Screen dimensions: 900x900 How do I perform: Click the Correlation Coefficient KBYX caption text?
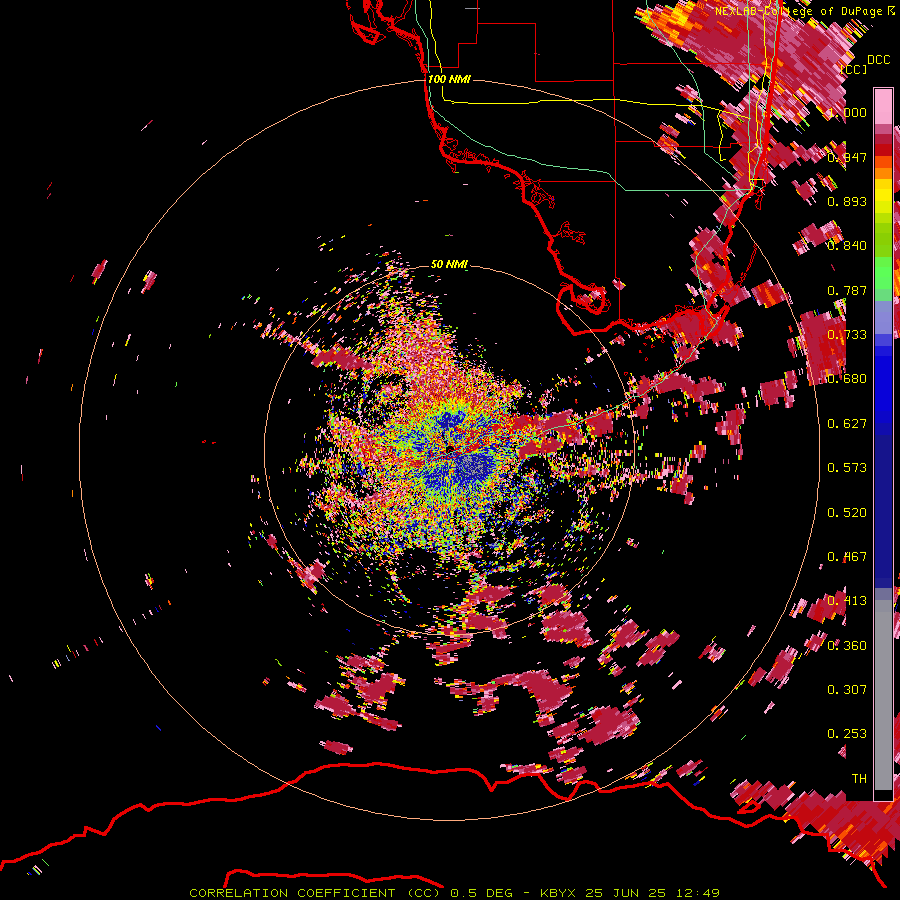tap(454, 893)
